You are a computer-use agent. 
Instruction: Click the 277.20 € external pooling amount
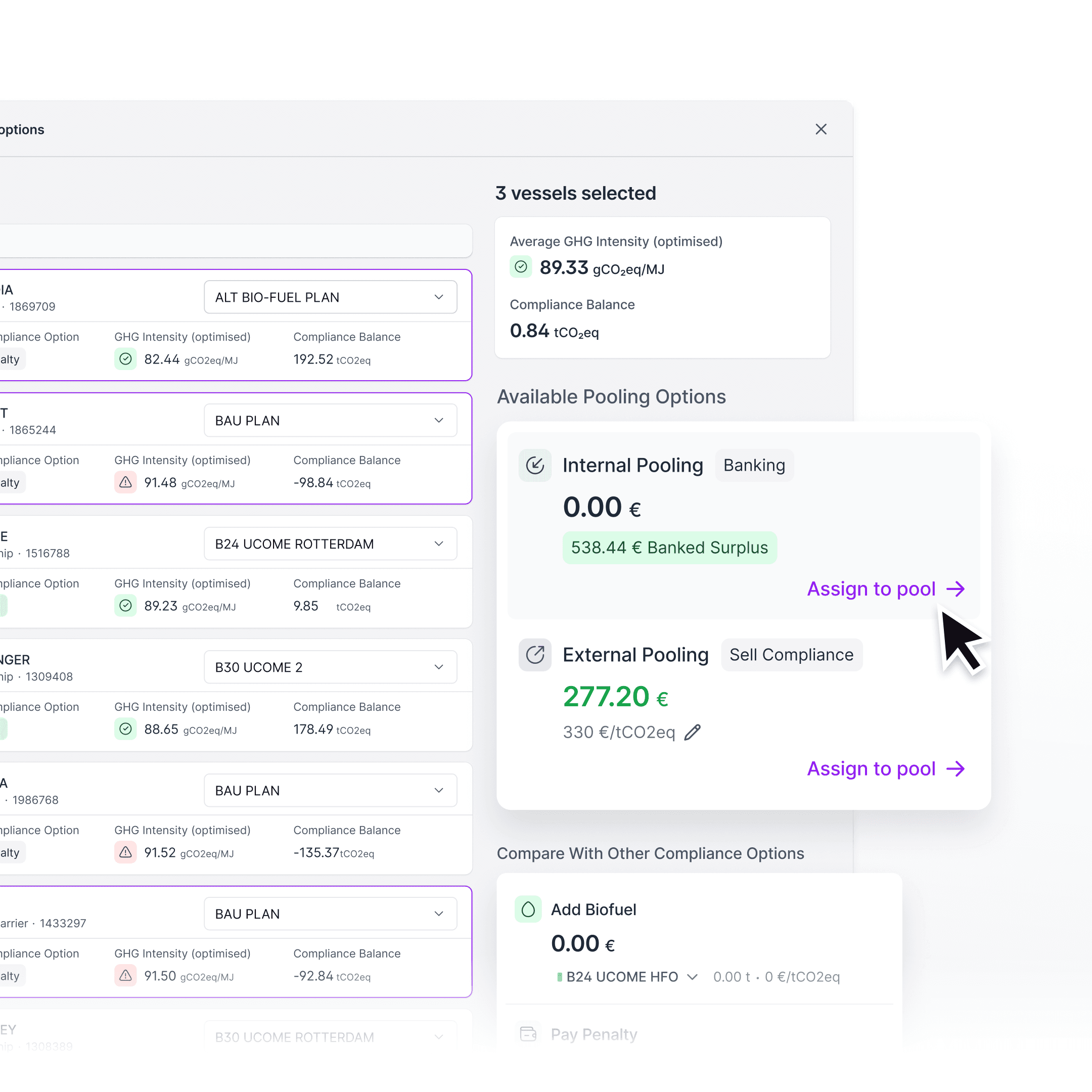click(x=616, y=696)
